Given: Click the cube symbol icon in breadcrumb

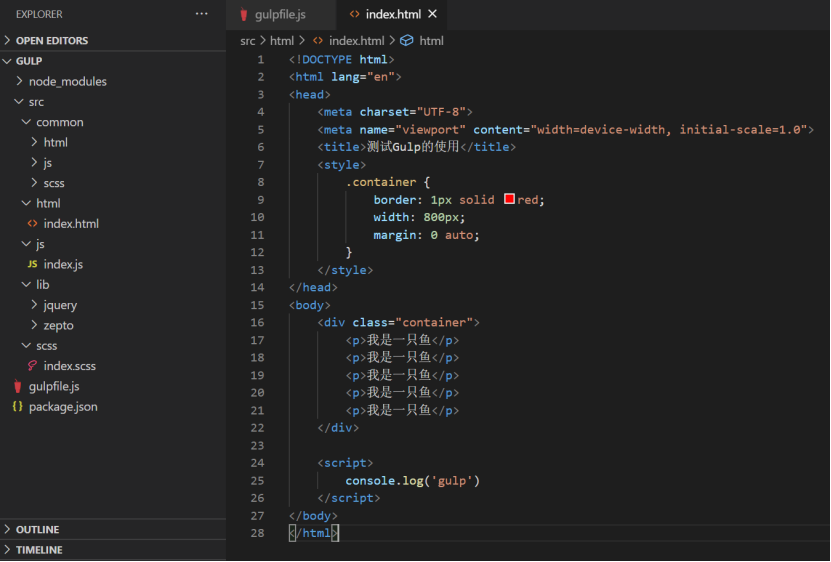Looking at the screenshot, I should point(406,41).
